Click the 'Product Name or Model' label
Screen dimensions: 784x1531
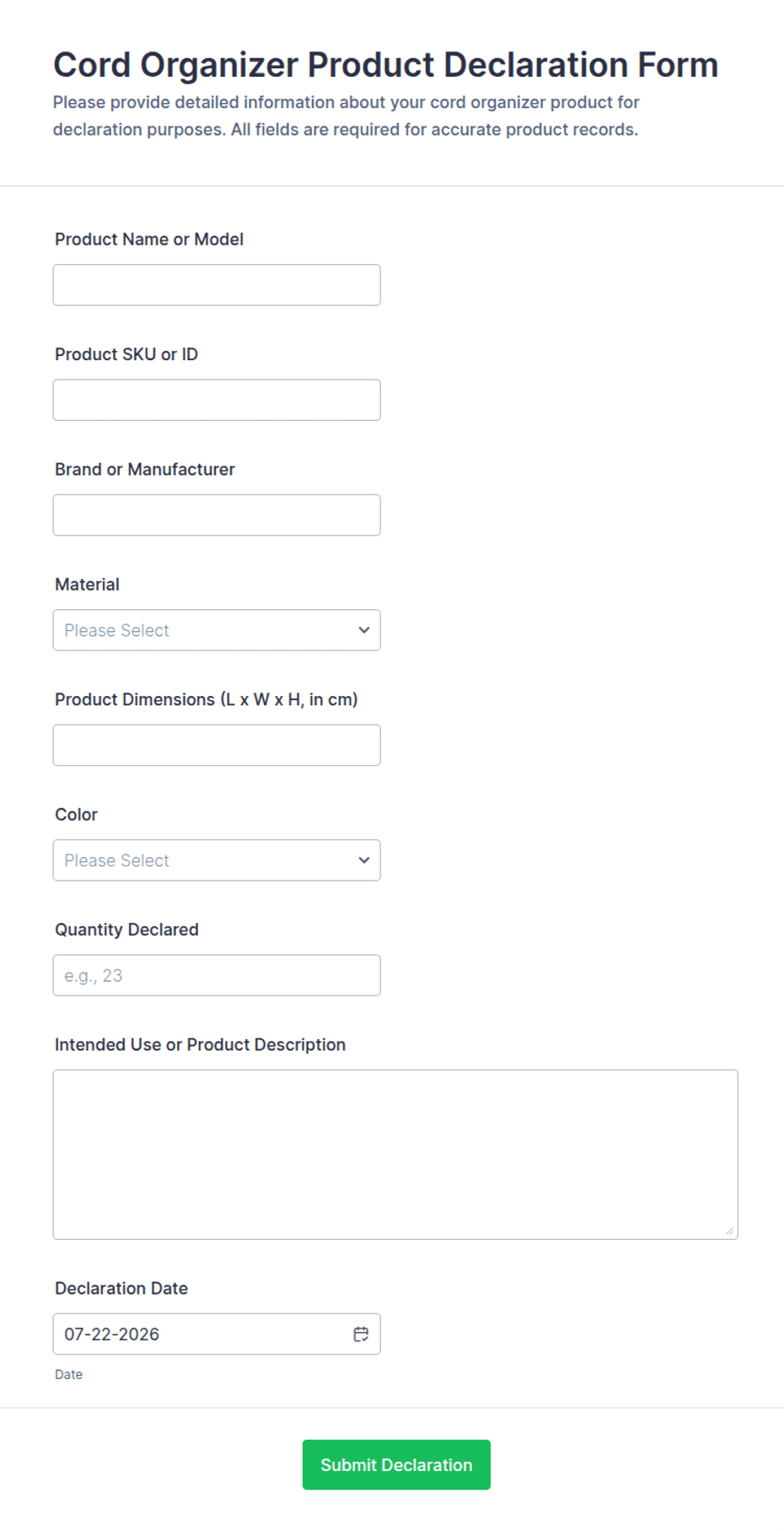[149, 240]
